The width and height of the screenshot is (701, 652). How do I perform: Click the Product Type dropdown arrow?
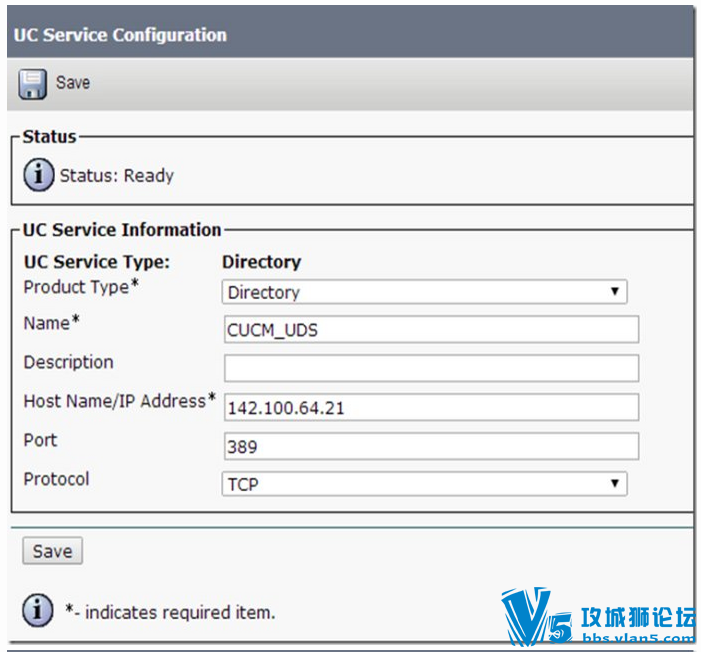tap(615, 292)
